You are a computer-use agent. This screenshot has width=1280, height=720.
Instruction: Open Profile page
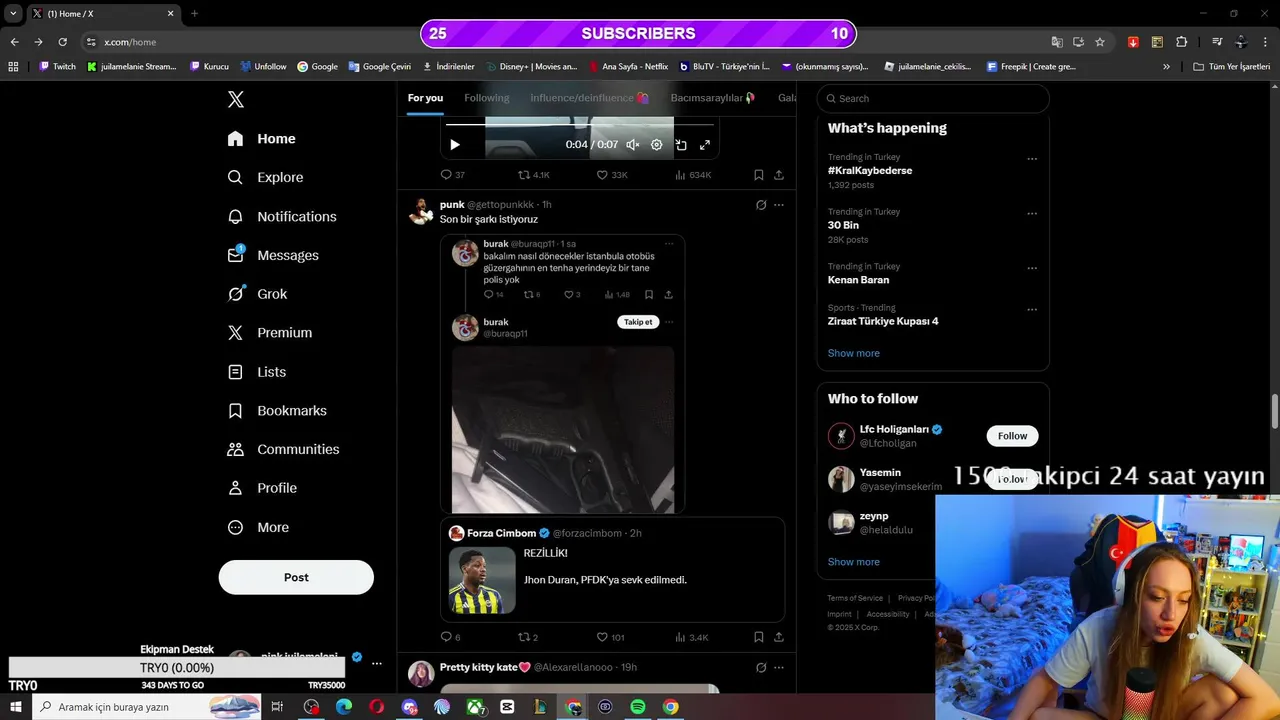coord(263,488)
